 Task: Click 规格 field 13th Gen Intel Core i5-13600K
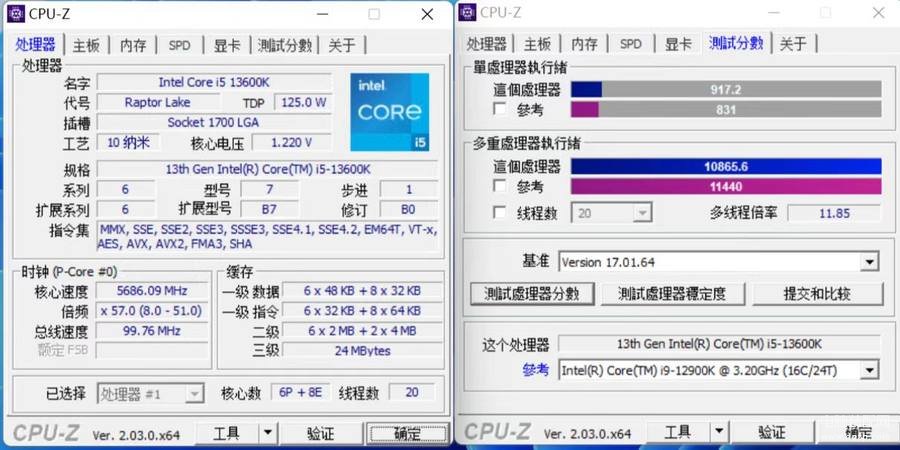pyautogui.click(x=267, y=169)
